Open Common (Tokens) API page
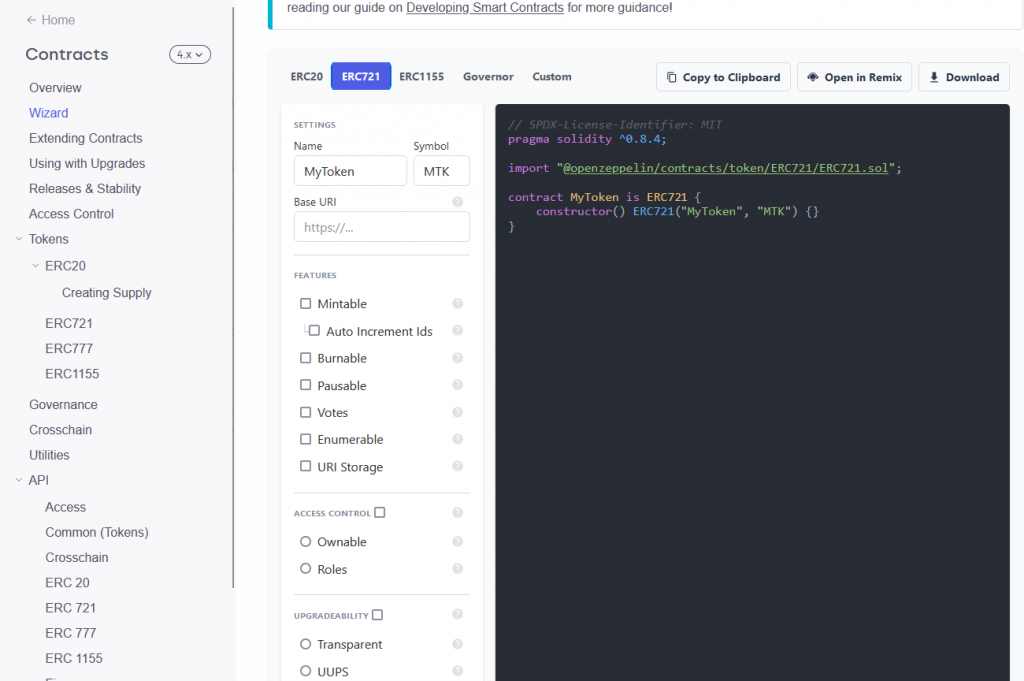1024x681 pixels. 97,532
